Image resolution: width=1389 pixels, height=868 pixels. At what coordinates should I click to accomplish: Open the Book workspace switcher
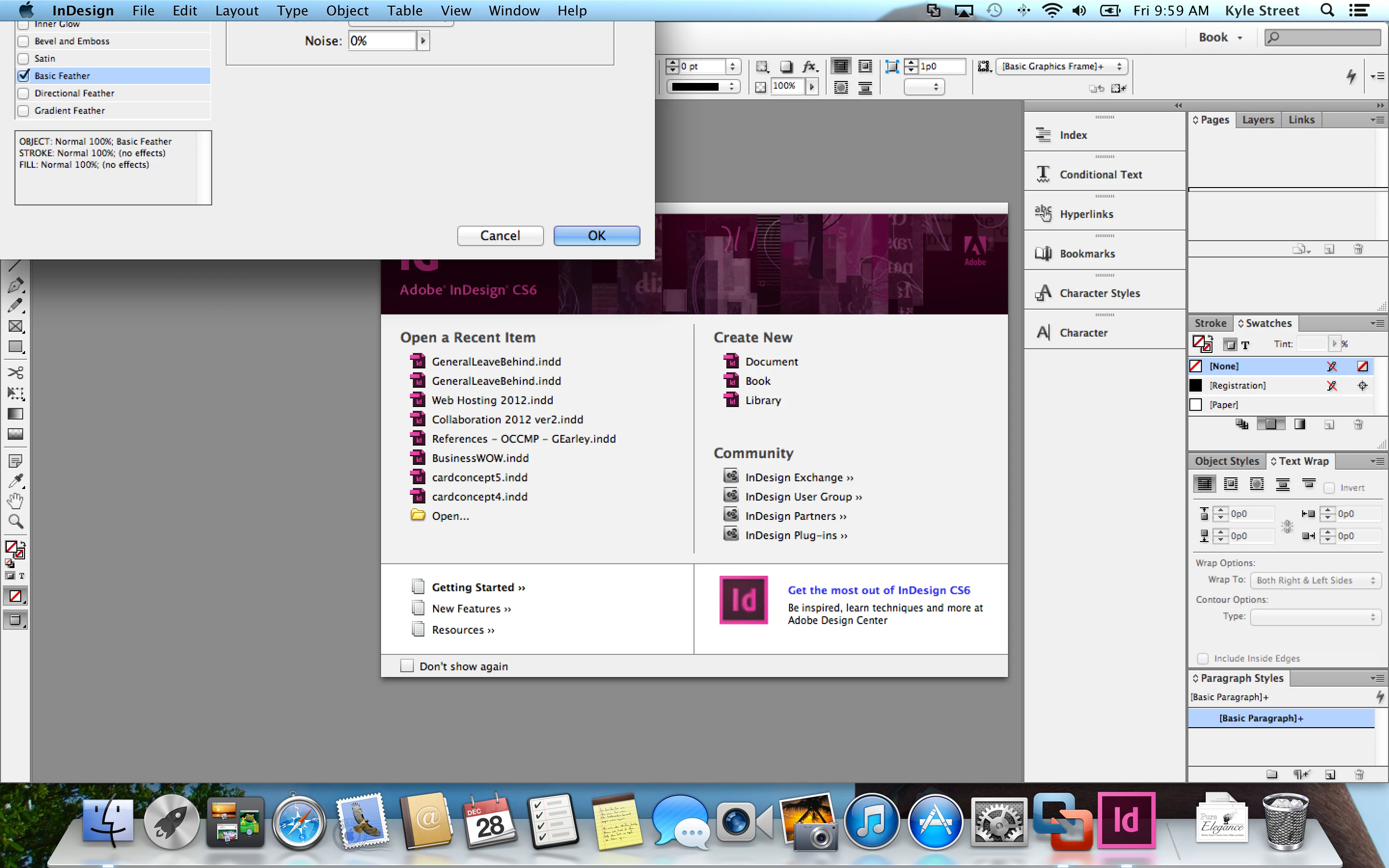click(1220, 37)
